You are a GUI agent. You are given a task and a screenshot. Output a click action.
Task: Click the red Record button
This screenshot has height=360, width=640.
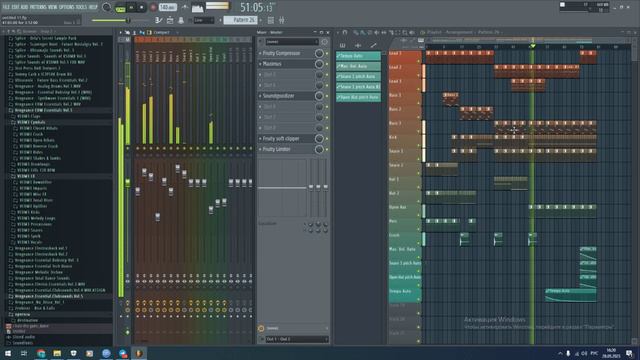pyautogui.click(x=153, y=7)
